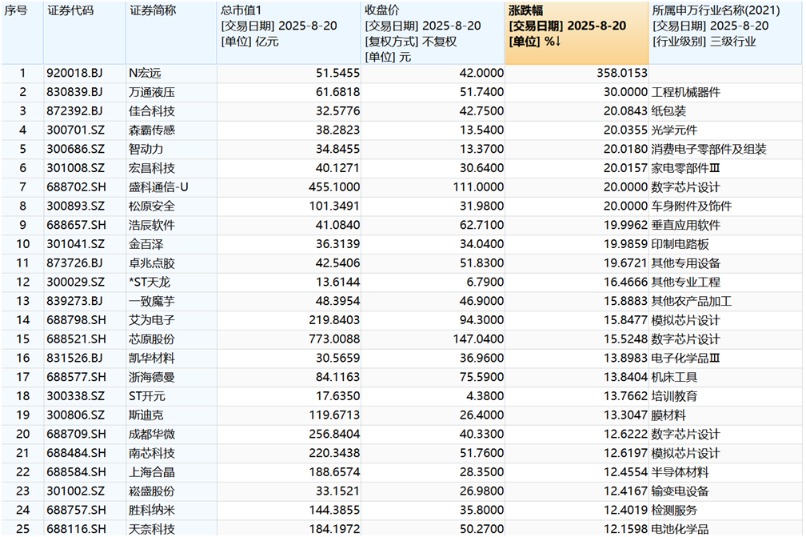
Task: Click industry cell 培训教育
Action: 674,396
